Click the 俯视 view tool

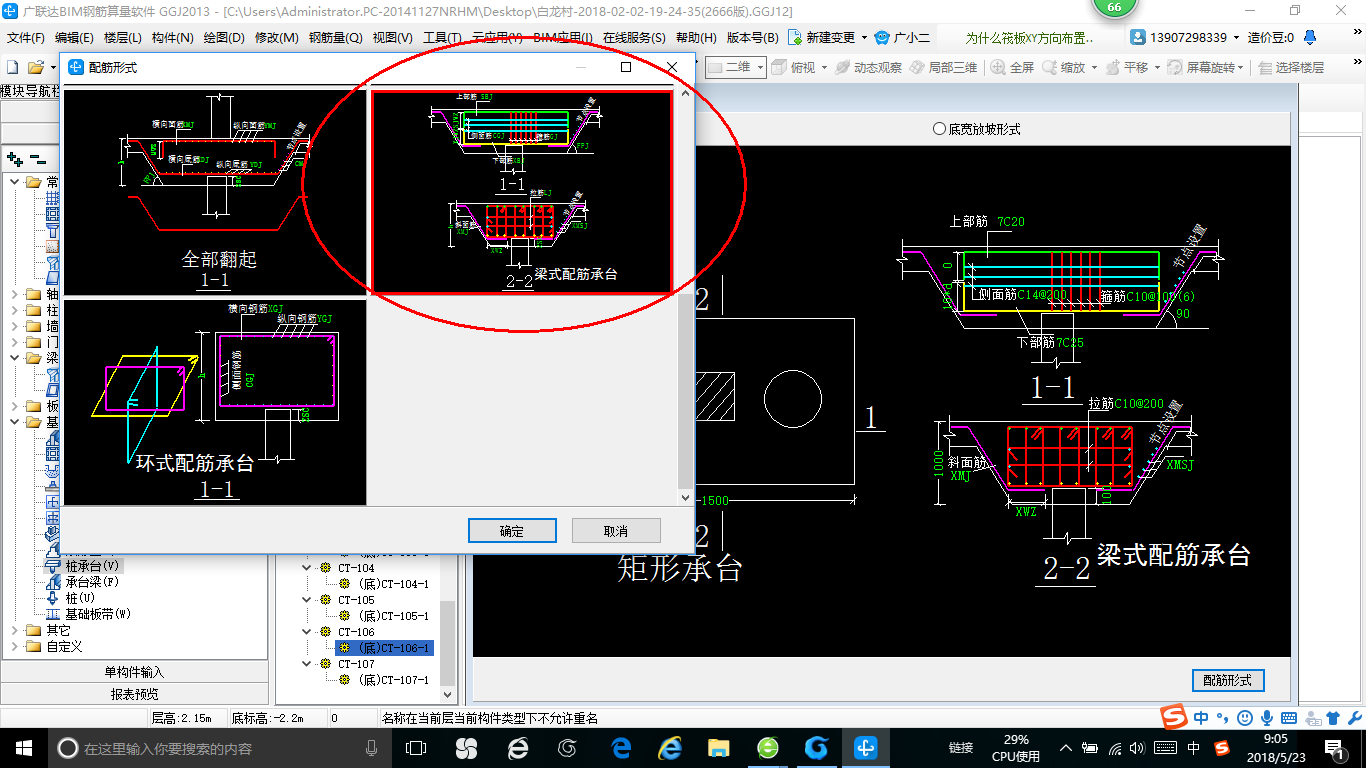coord(795,67)
